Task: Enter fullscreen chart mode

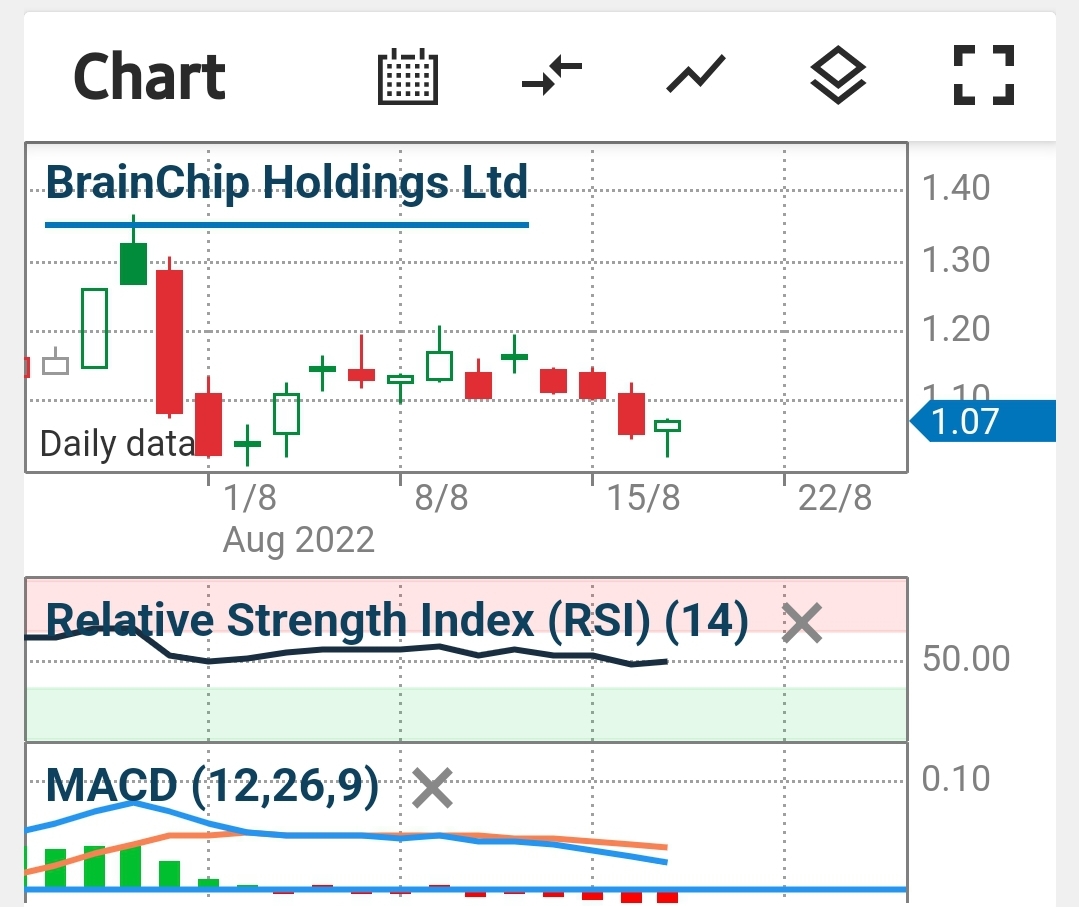Action: pos(984,75)
